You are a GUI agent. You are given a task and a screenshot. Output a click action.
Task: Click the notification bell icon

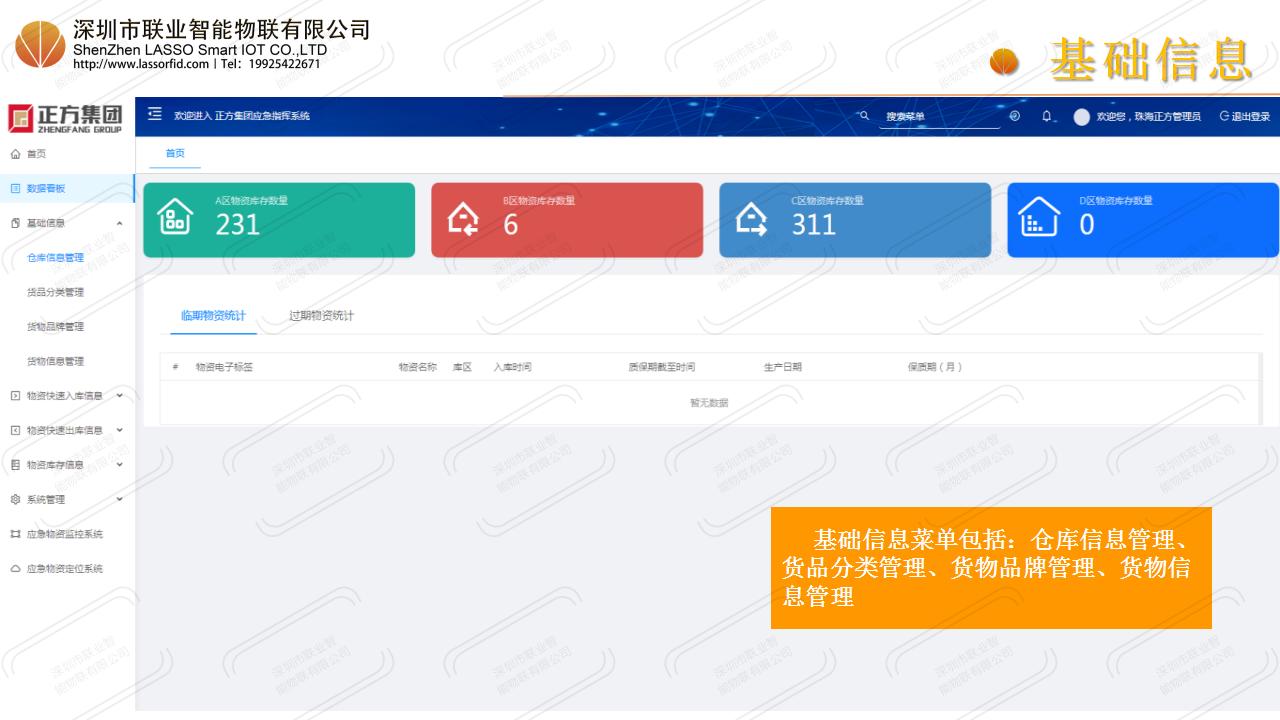click(x=1046, y=116)
